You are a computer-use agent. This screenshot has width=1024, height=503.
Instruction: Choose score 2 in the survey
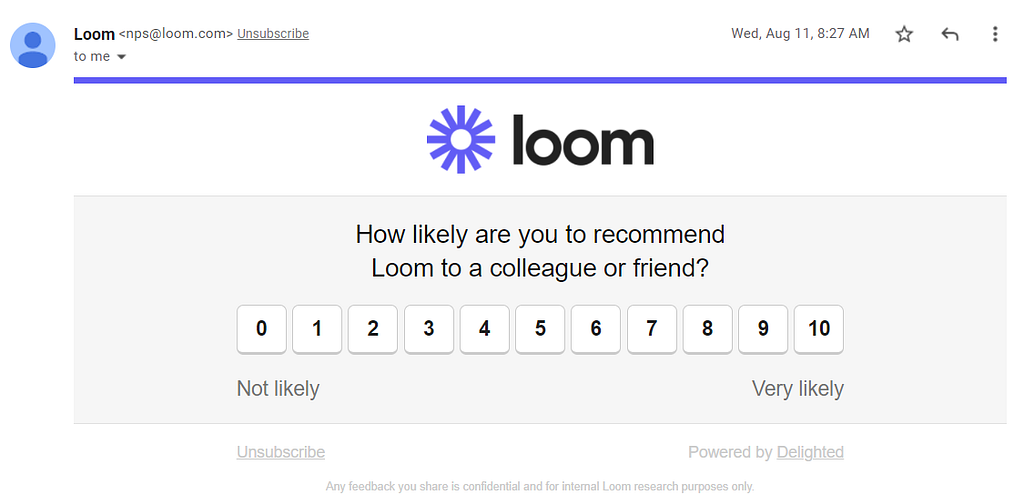[x=373, y=329]
